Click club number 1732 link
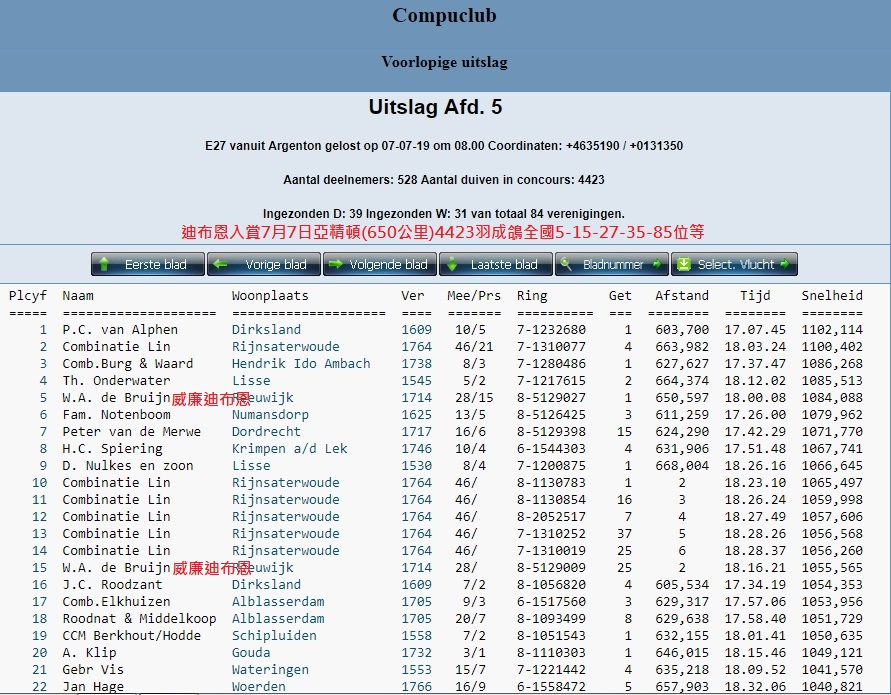891x695 pixels. pos(417,653)
